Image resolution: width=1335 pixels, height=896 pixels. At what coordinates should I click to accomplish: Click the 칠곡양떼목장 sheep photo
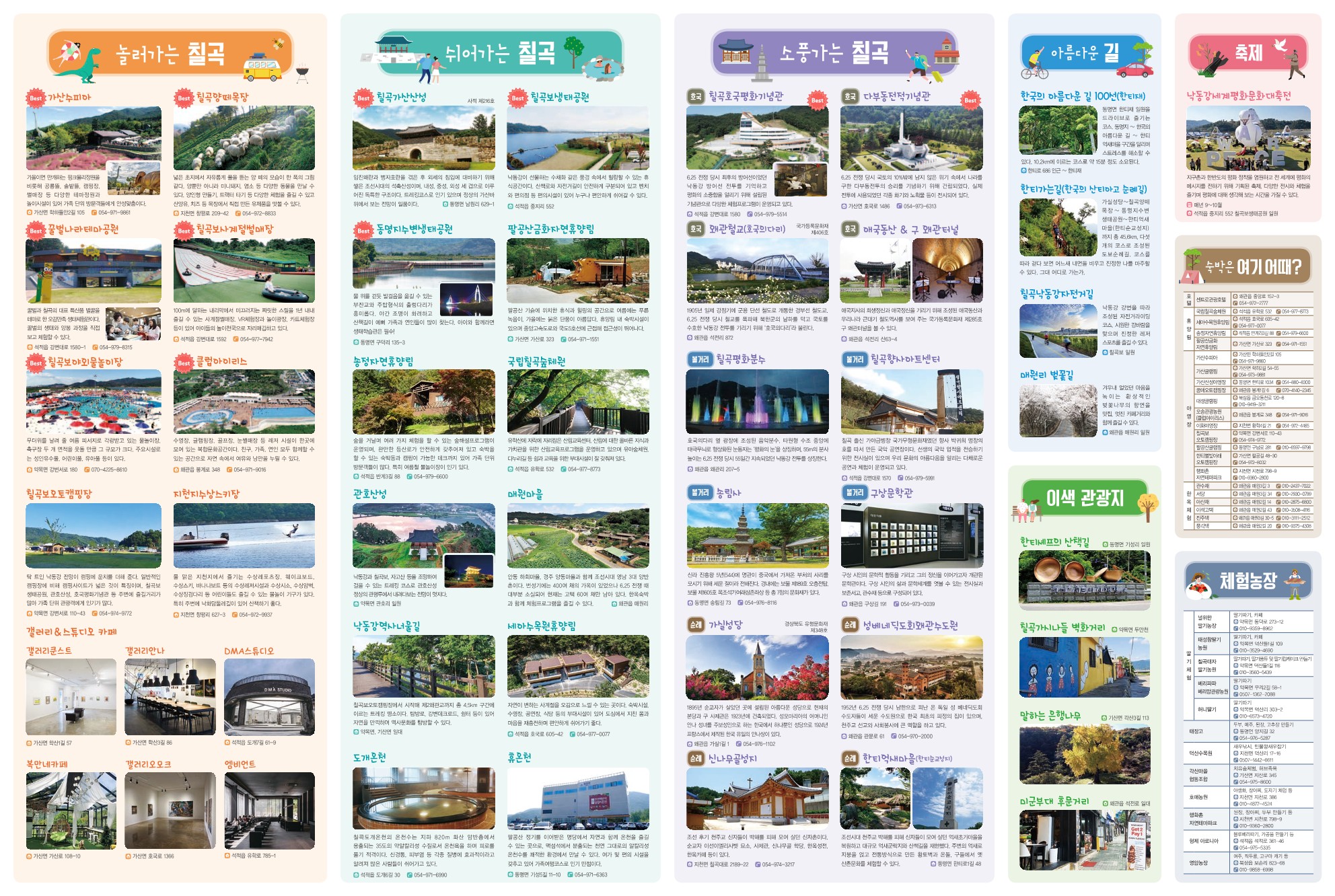[x=244, y=139]
